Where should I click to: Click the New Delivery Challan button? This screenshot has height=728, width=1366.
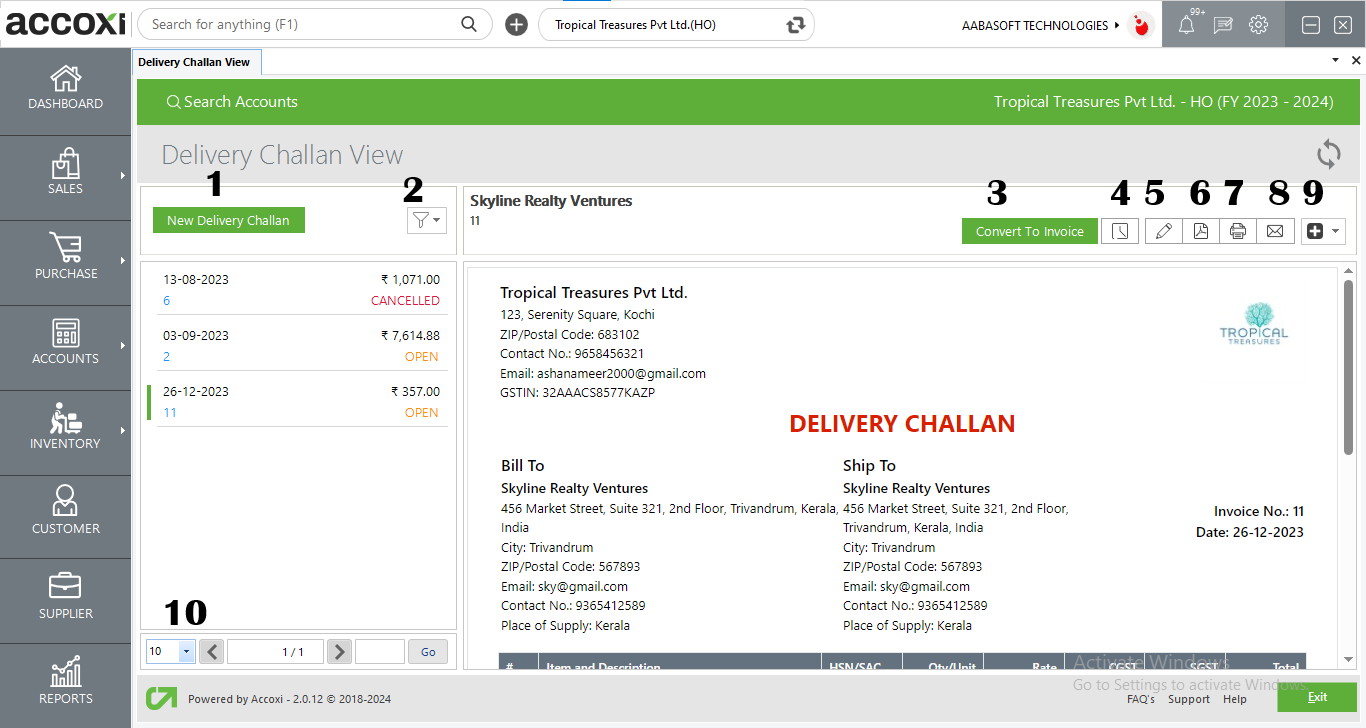point(228,220)
